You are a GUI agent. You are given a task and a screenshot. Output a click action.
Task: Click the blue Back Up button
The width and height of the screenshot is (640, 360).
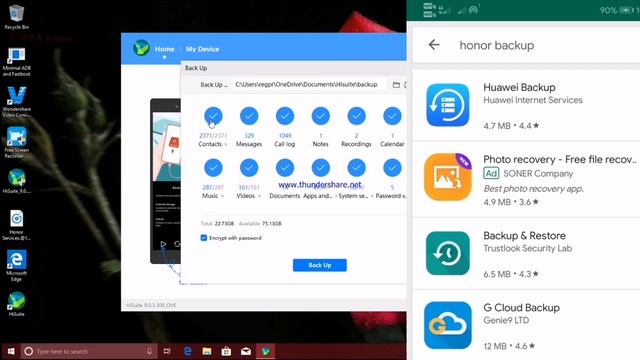[x=320, y=265]
